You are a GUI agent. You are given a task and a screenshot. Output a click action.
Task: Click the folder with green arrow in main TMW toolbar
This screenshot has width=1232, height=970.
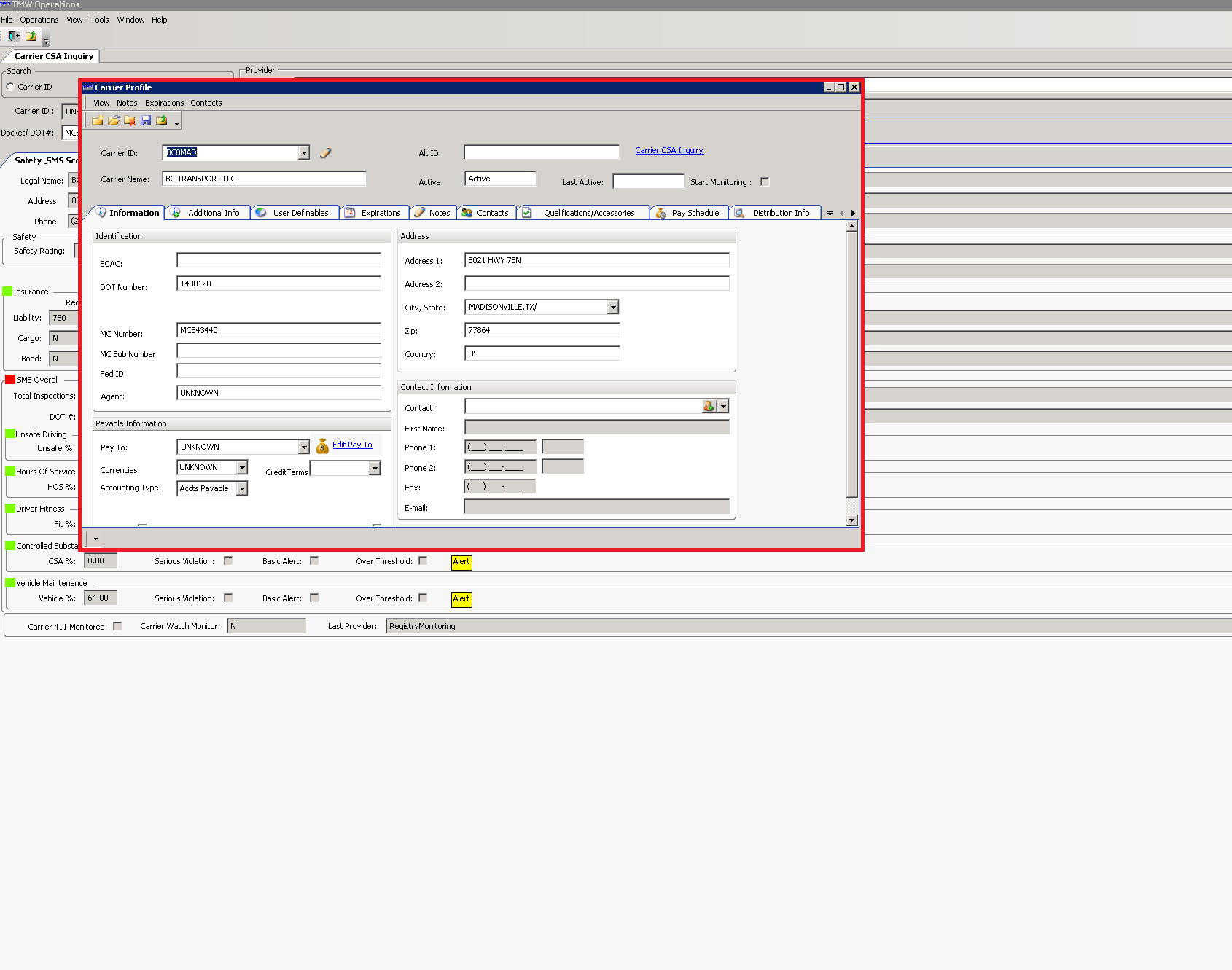pos(31,36)
